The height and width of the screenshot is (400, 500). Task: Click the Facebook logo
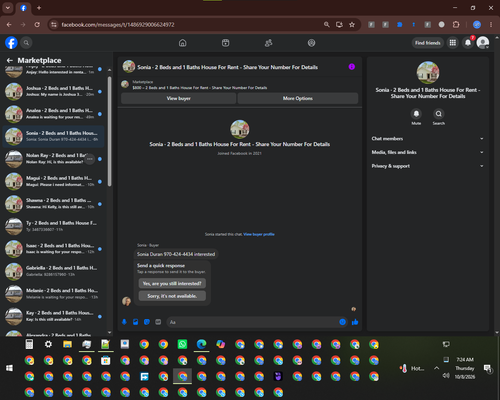tap(11, 43)
